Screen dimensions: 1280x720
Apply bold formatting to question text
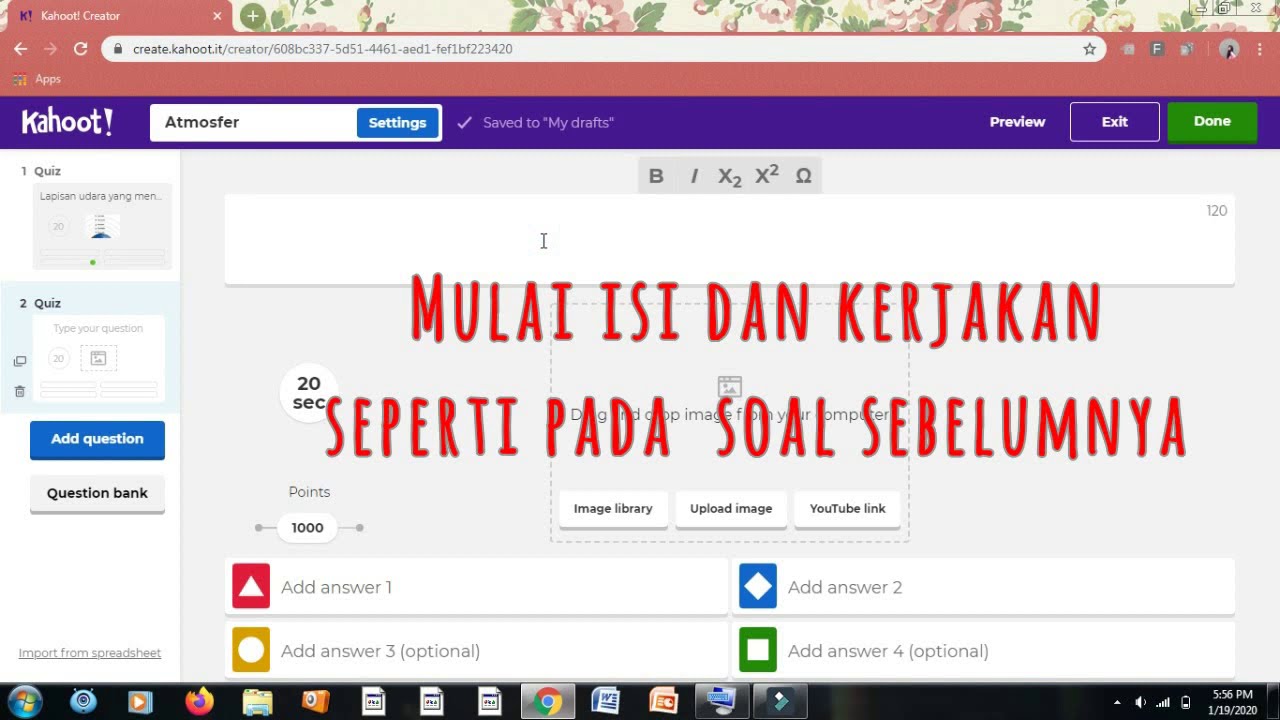point(656,176)
